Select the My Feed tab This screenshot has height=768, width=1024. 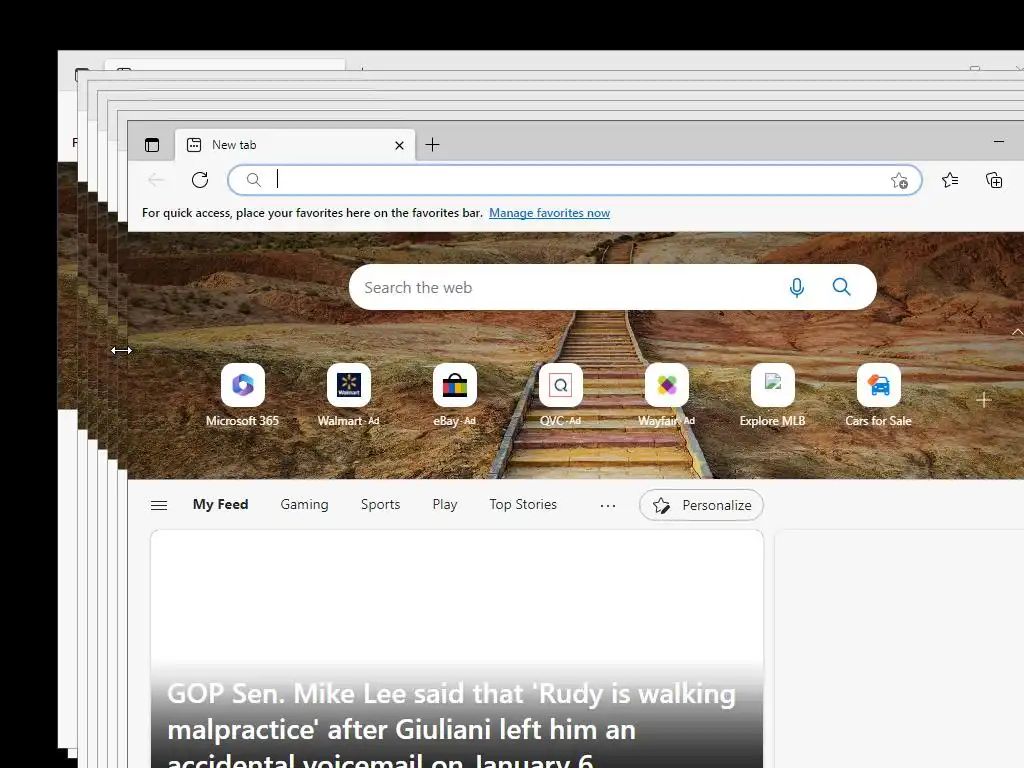(220, 504)
